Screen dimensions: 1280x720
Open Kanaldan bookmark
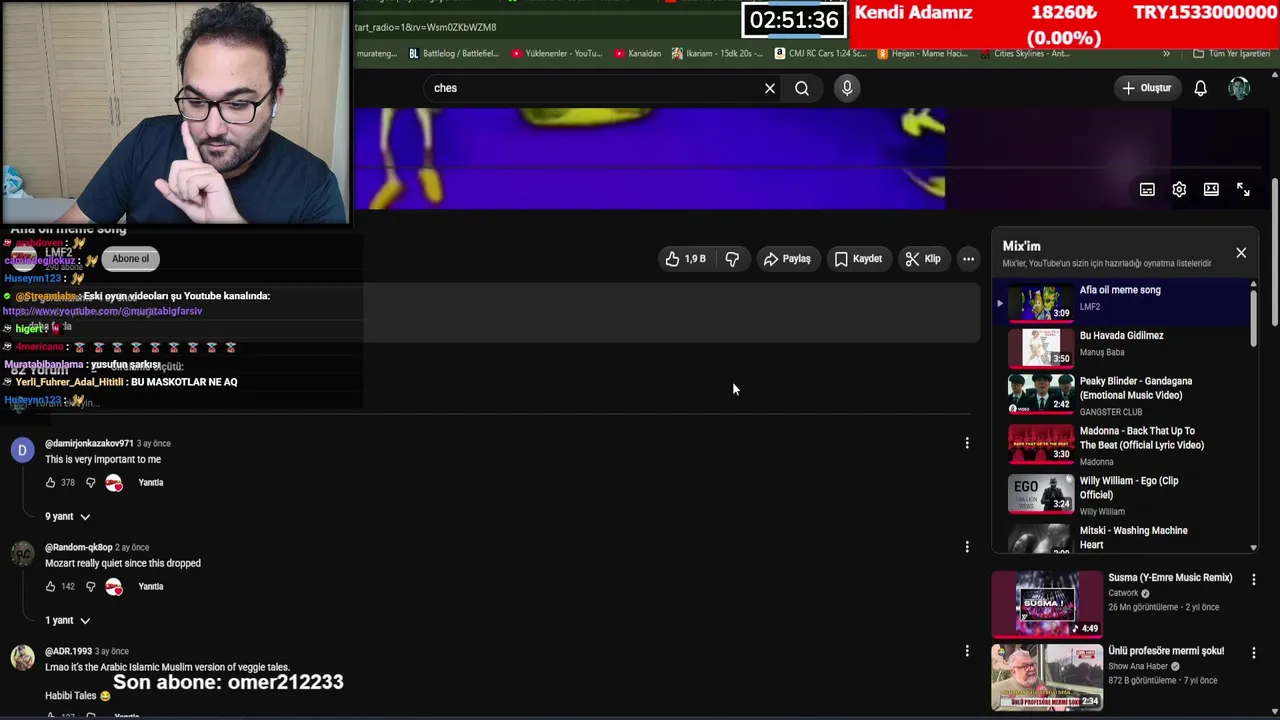point(638,54)
